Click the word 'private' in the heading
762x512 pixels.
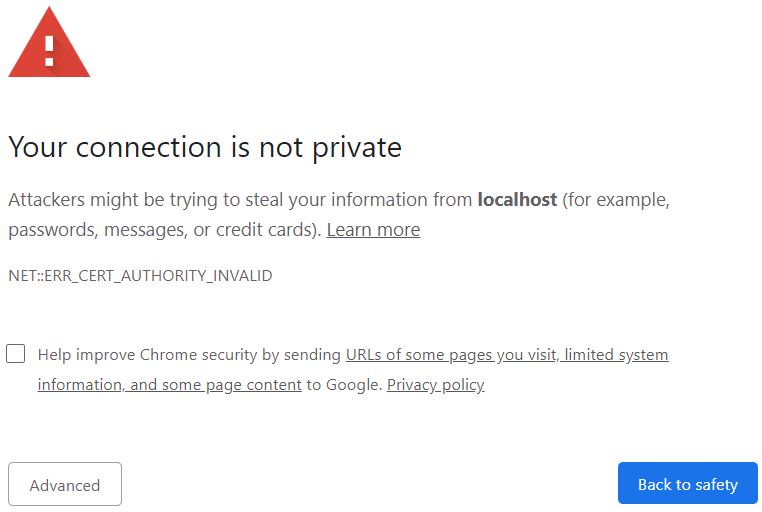click(357, 148)
